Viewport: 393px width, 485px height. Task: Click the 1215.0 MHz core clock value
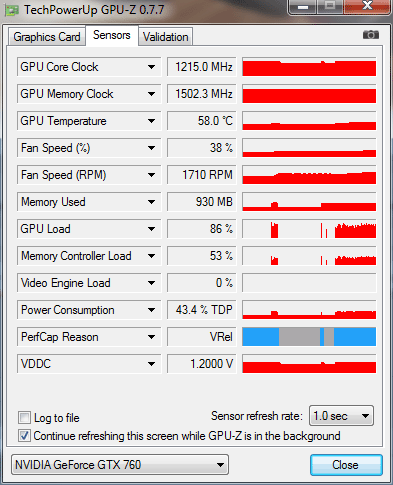(x=202, y=67)
